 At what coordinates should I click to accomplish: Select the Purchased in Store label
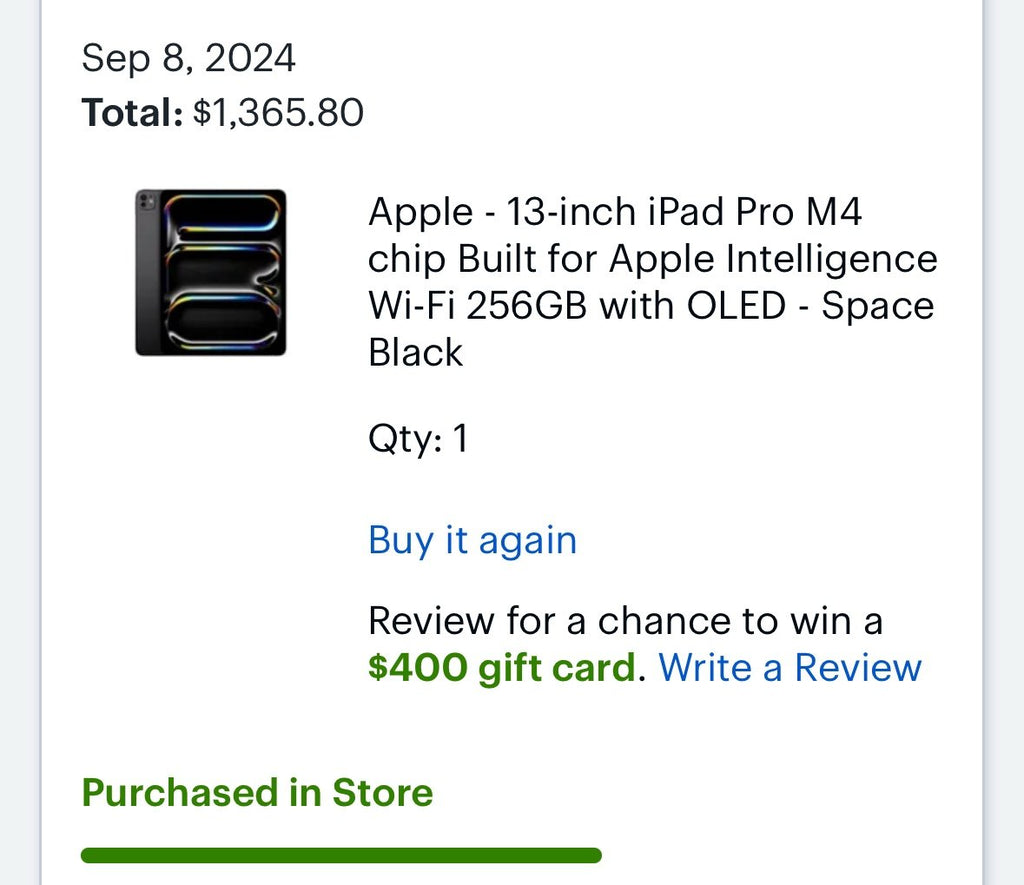tap(256, 793)
